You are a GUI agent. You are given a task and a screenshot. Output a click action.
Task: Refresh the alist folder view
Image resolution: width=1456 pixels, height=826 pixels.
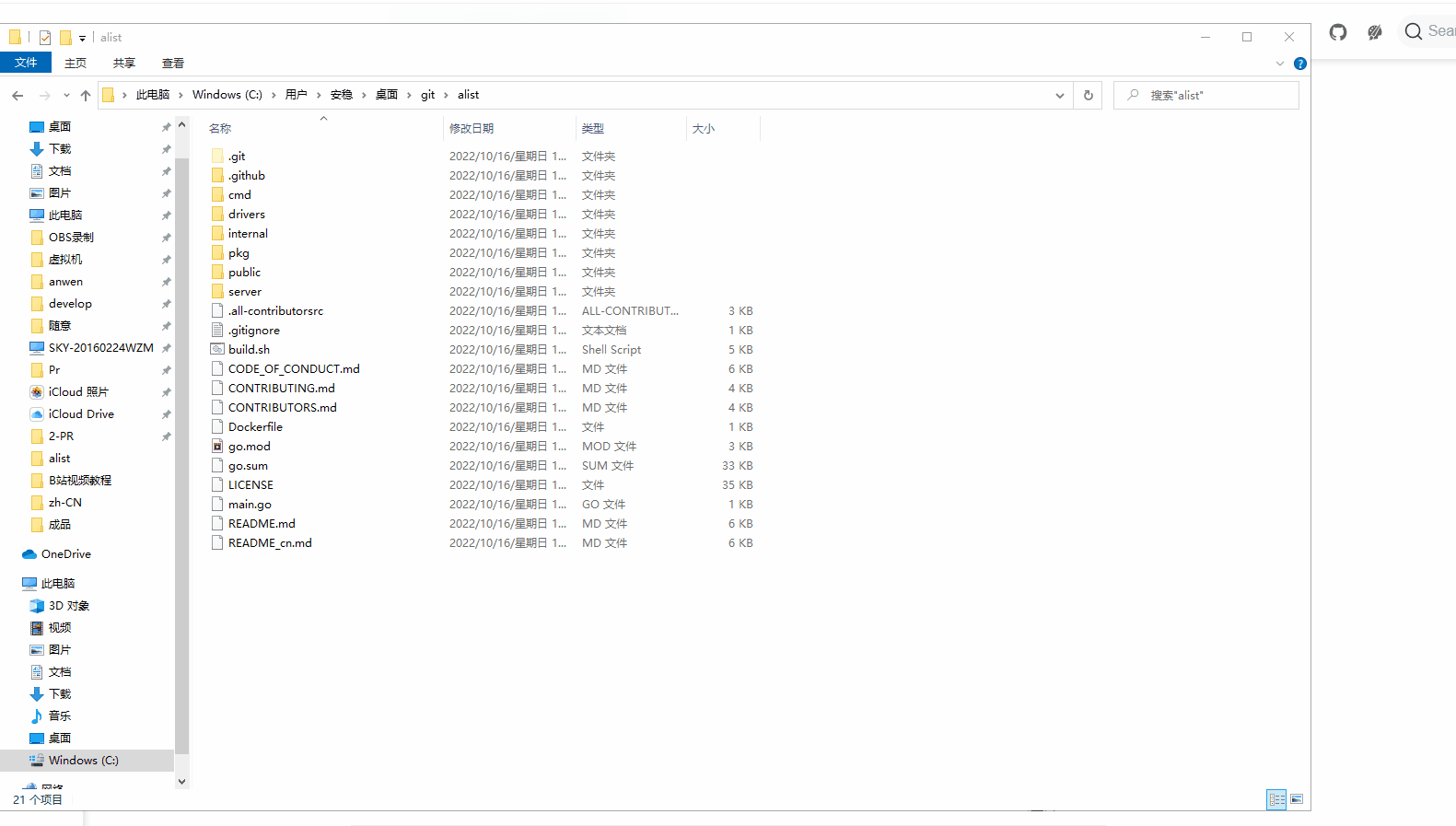1088,95
